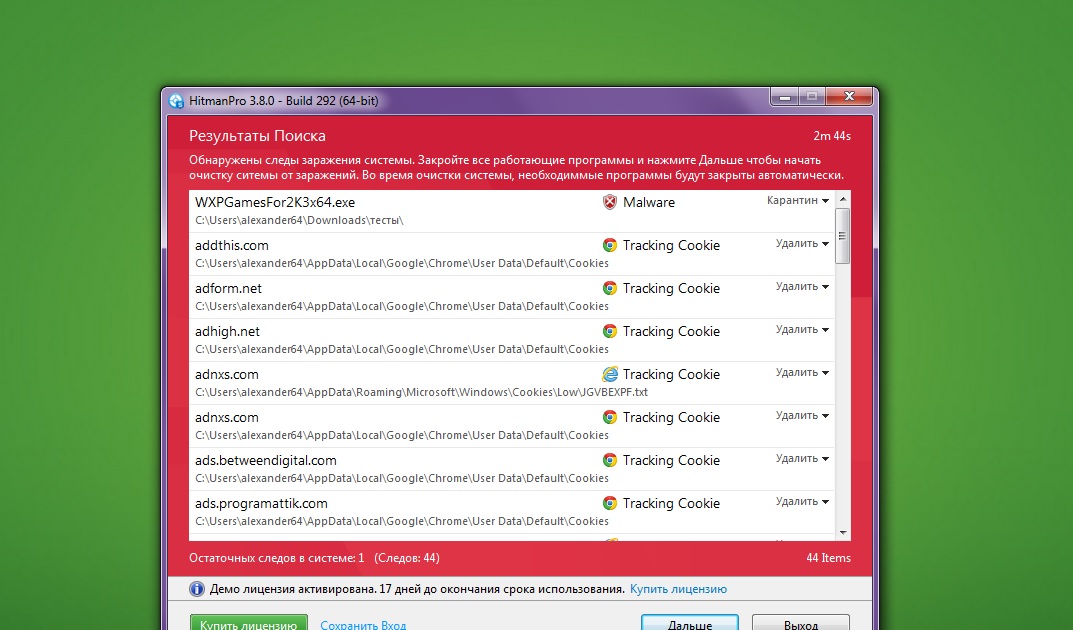Click the blue Купить лицензию link
Image resolution: width=1073 pixels, height=630 pixels.
pyautogui.click(x=678, y=589)
